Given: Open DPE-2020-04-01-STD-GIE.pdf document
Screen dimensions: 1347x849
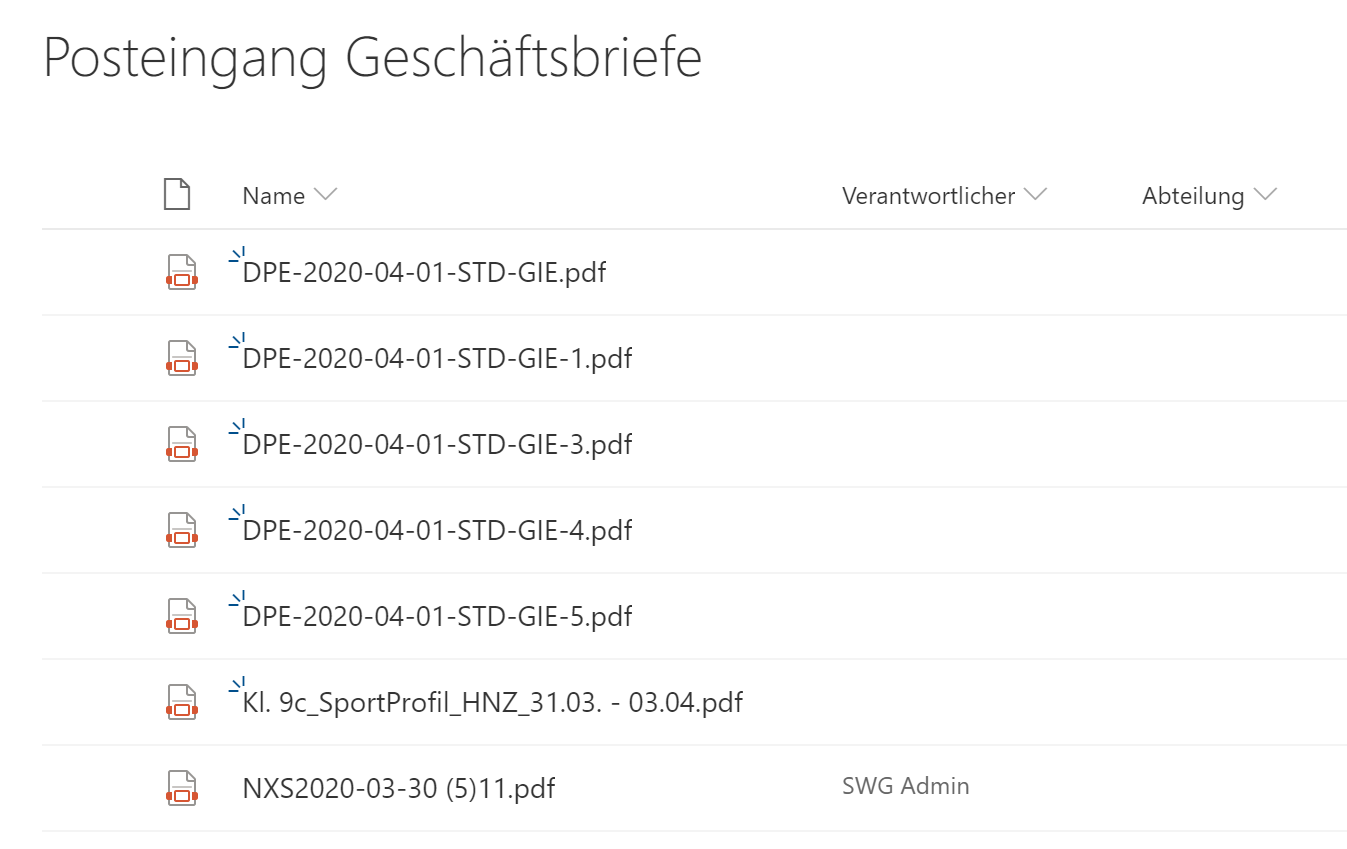Looking at the screenshot, I should click(424, 272).
